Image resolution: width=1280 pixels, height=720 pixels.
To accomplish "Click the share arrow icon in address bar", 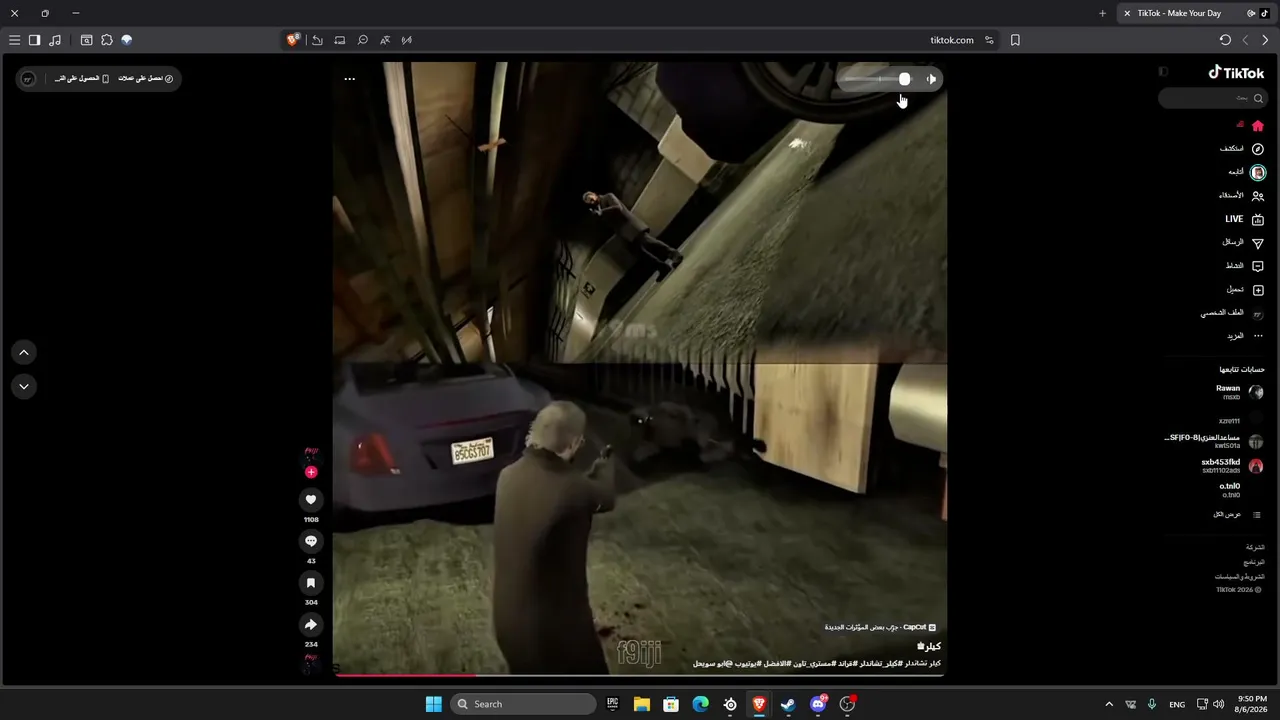I will (317, 40).
